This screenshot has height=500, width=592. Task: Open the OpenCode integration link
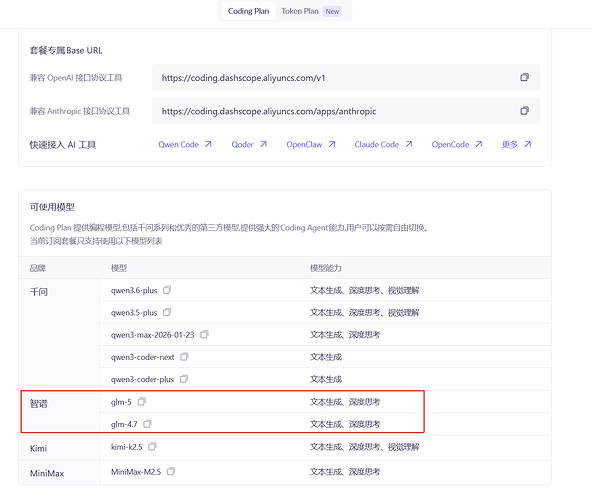(x=457, y=145)
